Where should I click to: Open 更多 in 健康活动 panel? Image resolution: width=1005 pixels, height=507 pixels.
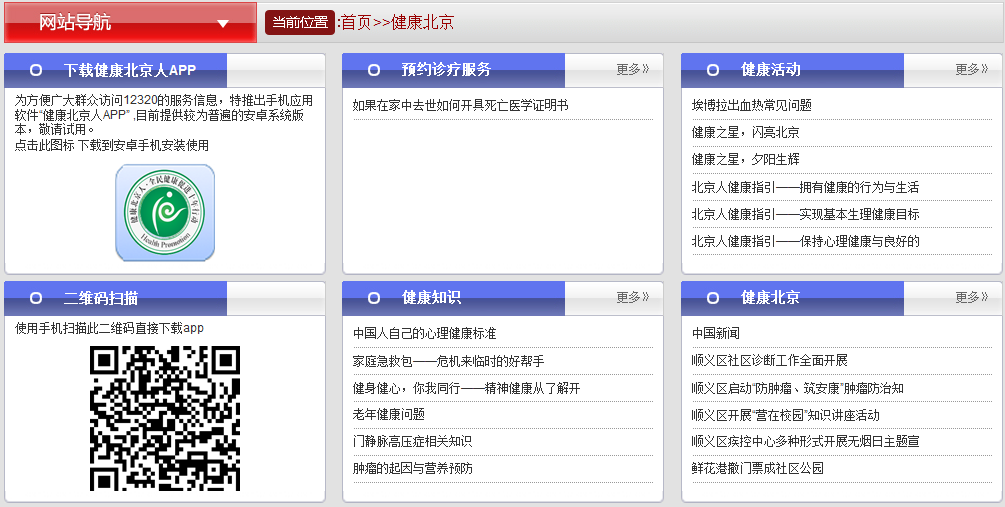[x=972, y=69]
